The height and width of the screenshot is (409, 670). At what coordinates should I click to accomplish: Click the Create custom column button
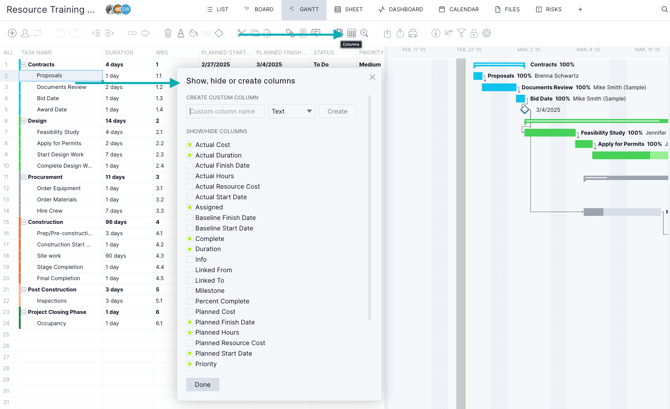pos(338,111)
